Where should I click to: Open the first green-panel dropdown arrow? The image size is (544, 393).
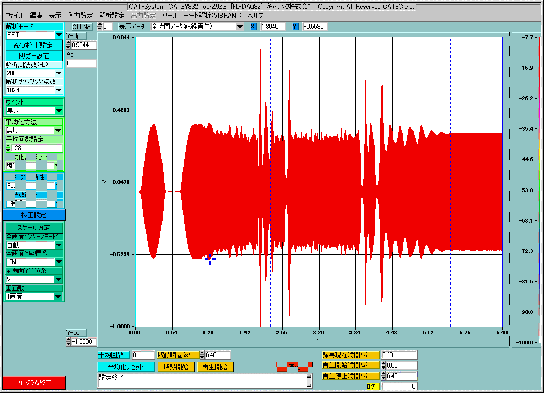click(x=59, y=111)
